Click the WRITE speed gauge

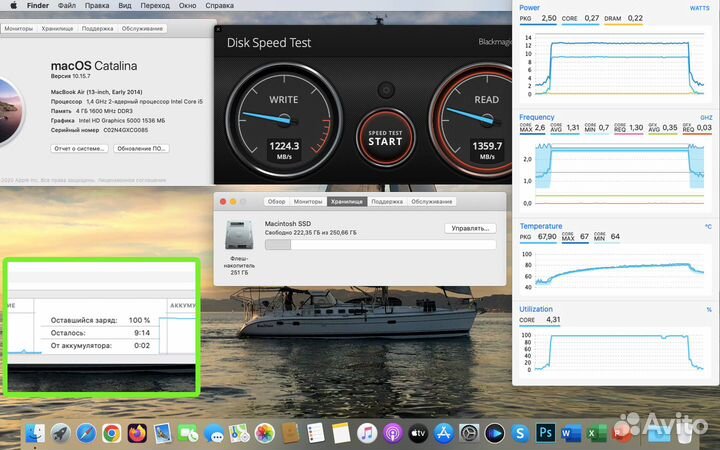(284, 120)
